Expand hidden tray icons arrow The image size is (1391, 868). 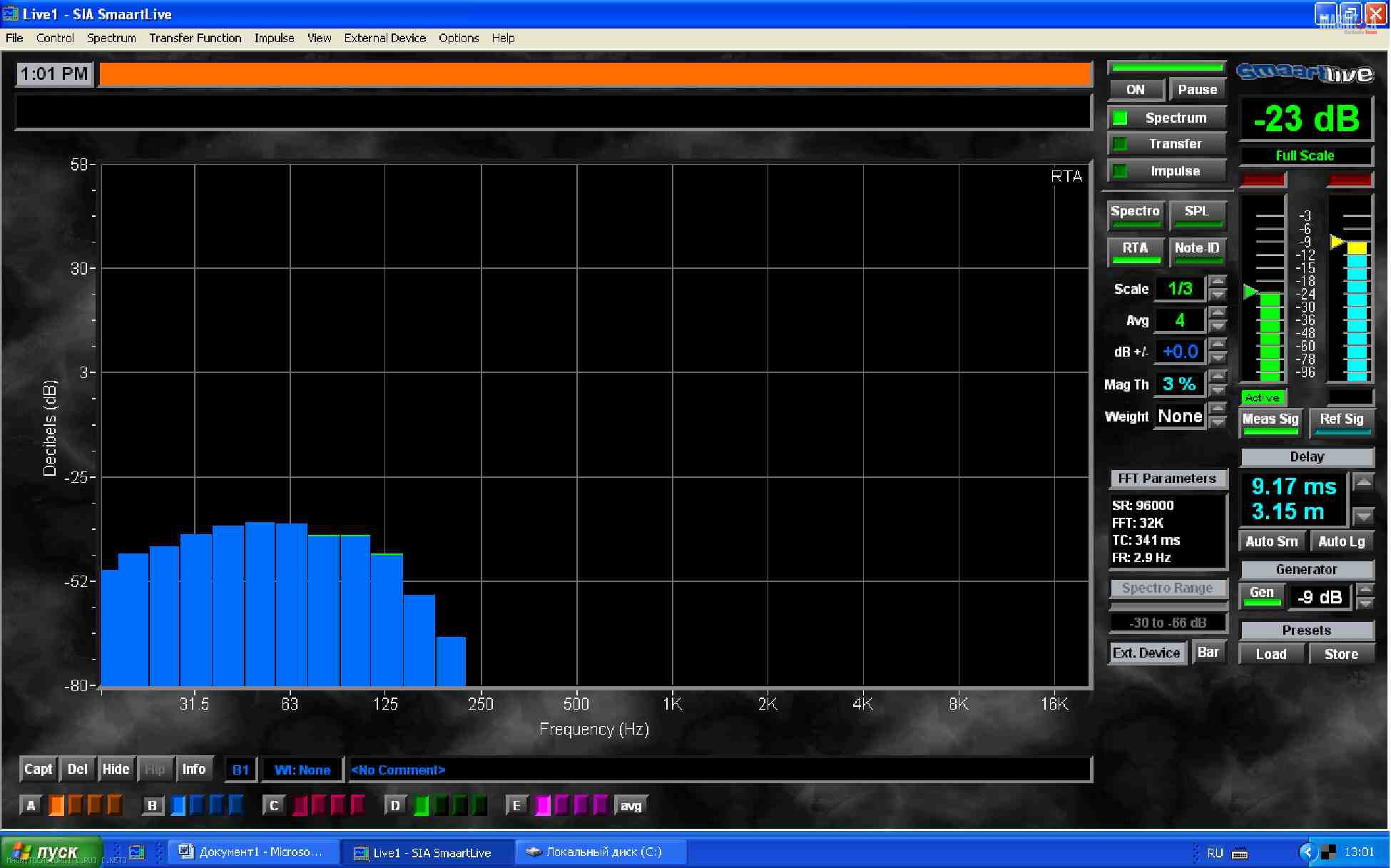pos(1307,852)
